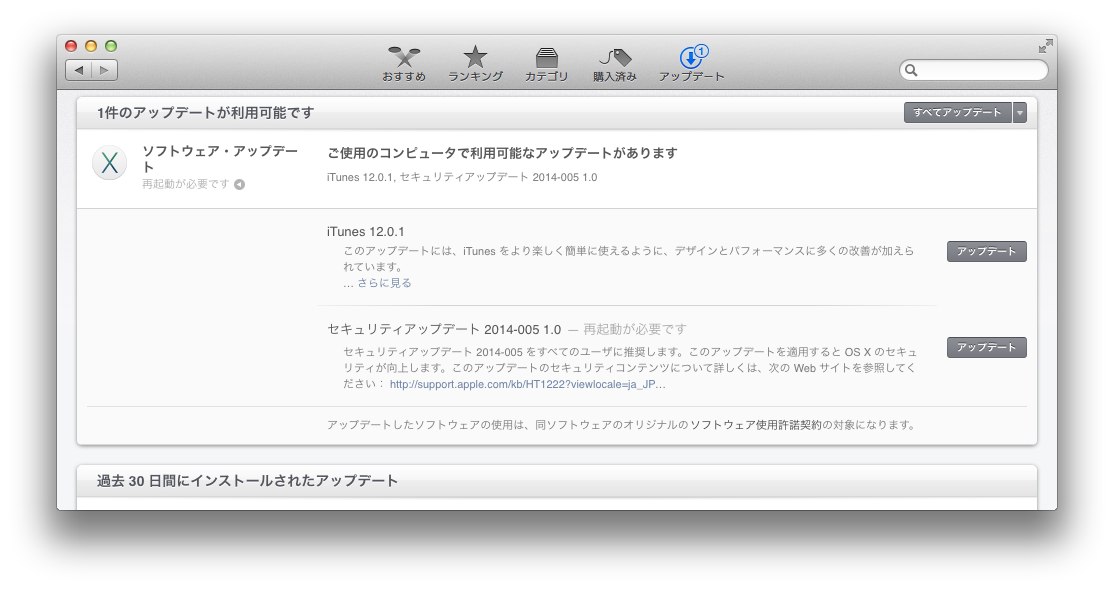Image resolution: width=1114 pixels, height=589 pixels.
Task: Collapse details via the 再起動が必要です arrow
Action: click(x=239, y=185)
